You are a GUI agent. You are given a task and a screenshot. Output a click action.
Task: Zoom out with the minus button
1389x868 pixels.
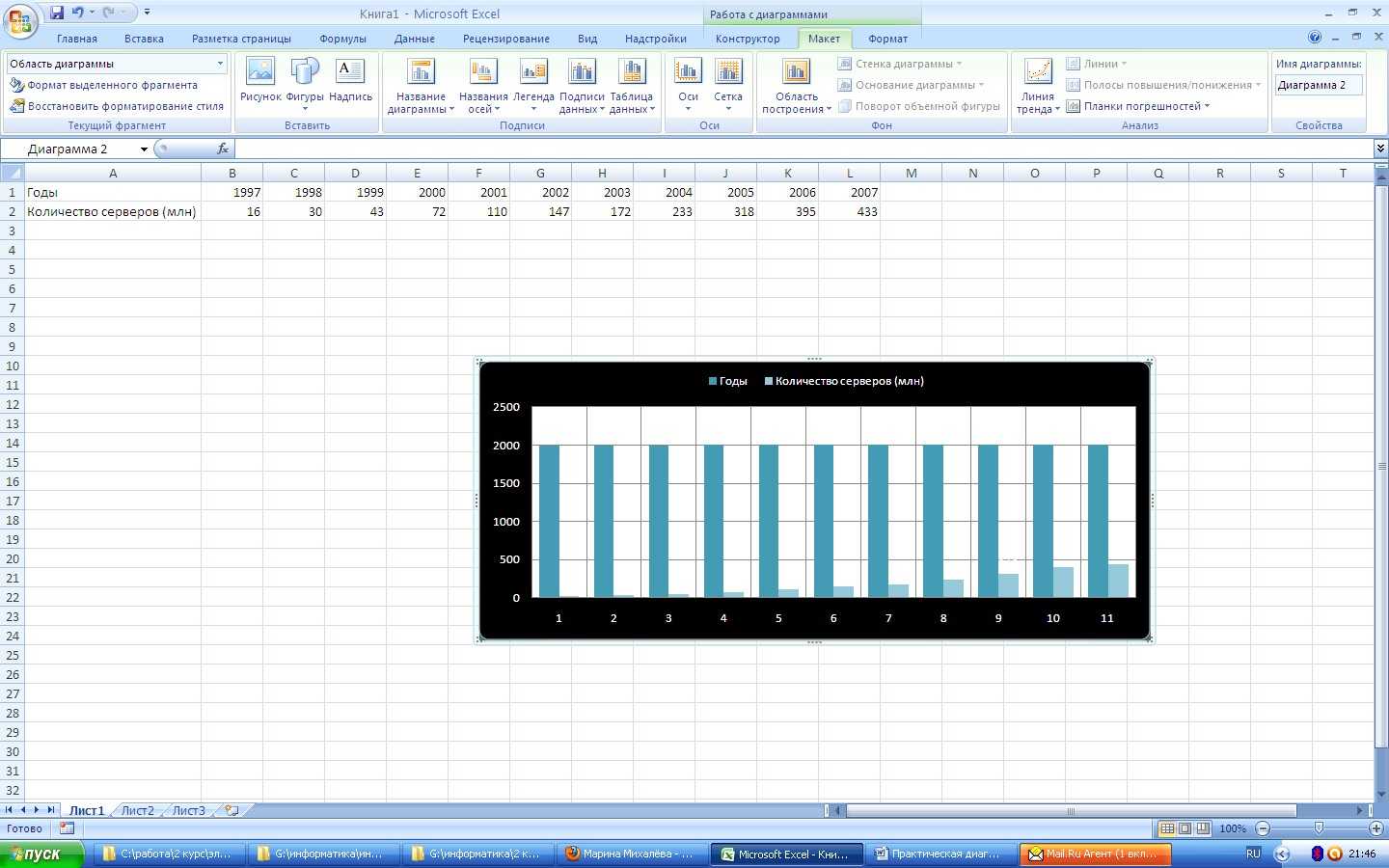click(x=1263, y=828)
